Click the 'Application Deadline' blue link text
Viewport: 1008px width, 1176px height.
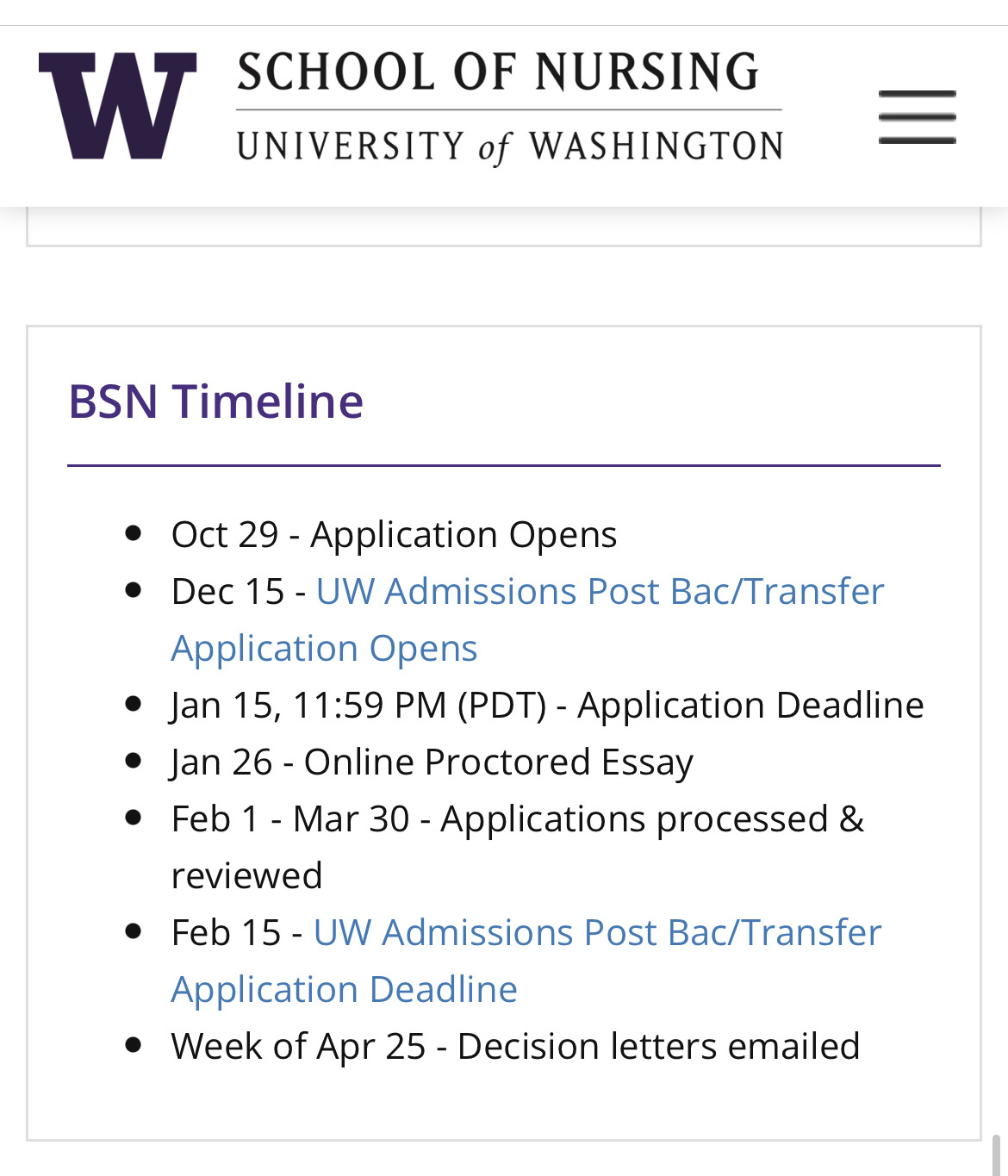click(x=344, y=990)
